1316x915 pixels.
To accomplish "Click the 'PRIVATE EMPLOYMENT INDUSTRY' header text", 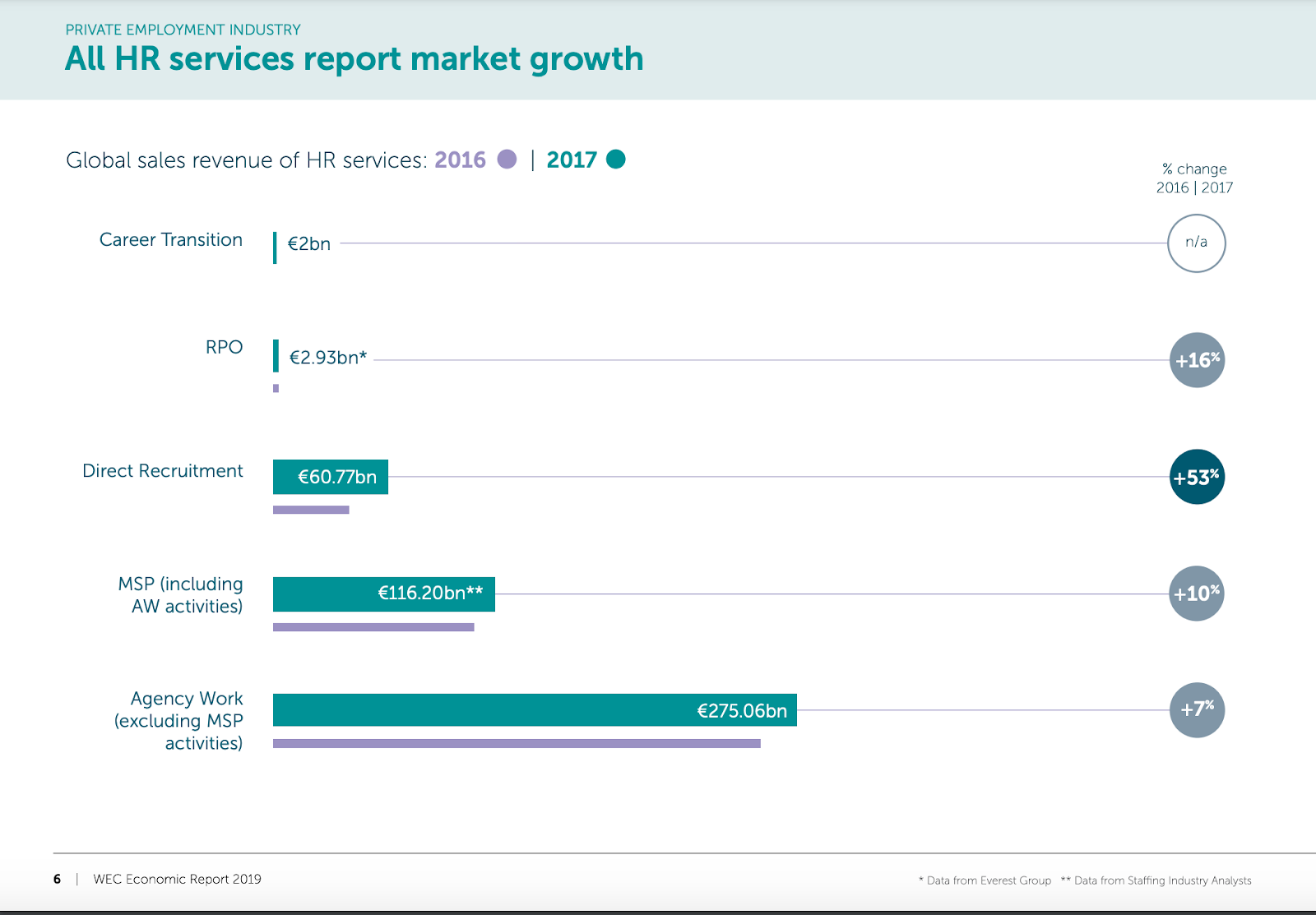I will pyautogui.click(x=183, y=30).
